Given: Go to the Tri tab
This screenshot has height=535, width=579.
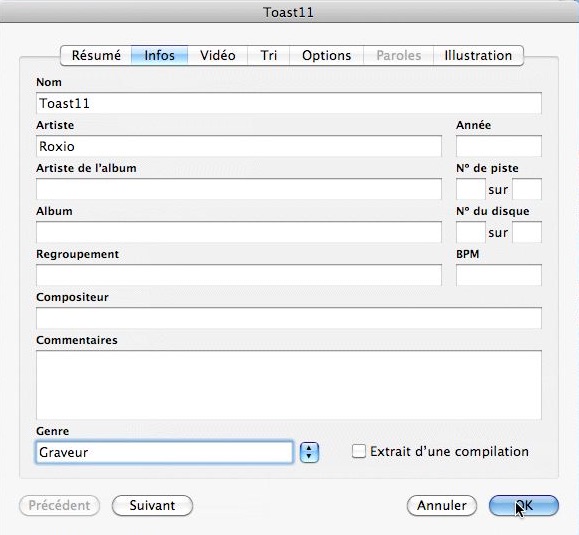Looking at the screenshot, I should pyautogui.click(x=268, y=56).
